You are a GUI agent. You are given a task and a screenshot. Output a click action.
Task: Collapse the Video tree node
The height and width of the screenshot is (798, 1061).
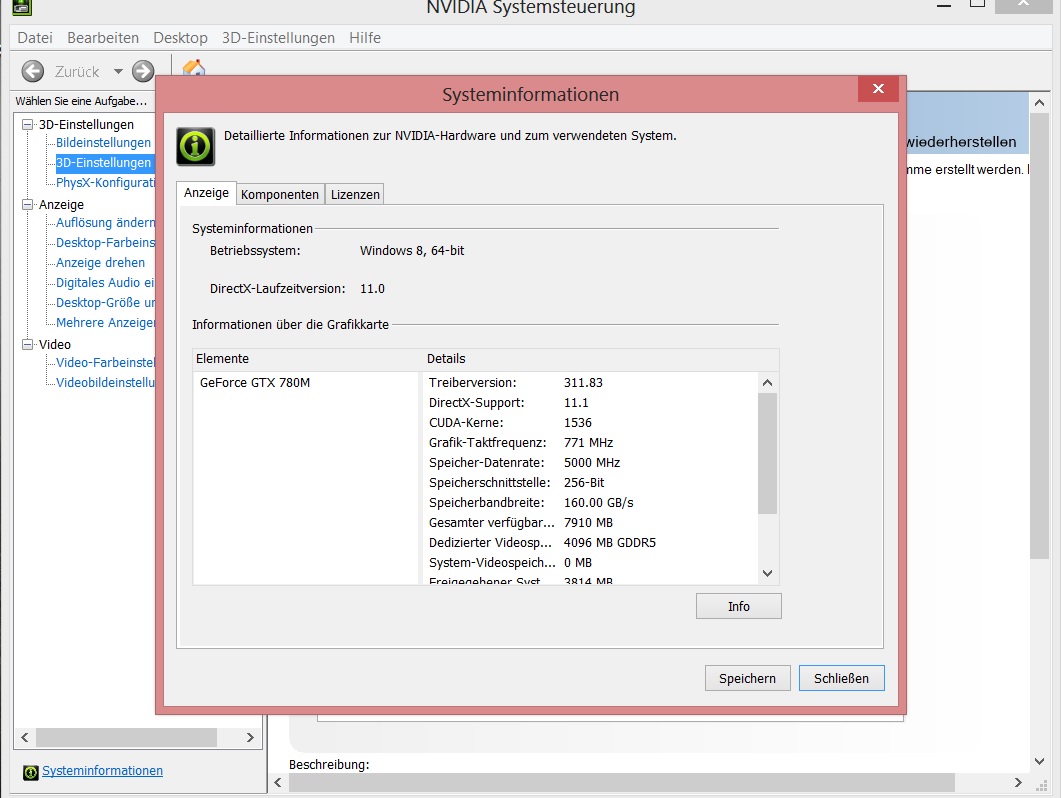pos(28,344)
